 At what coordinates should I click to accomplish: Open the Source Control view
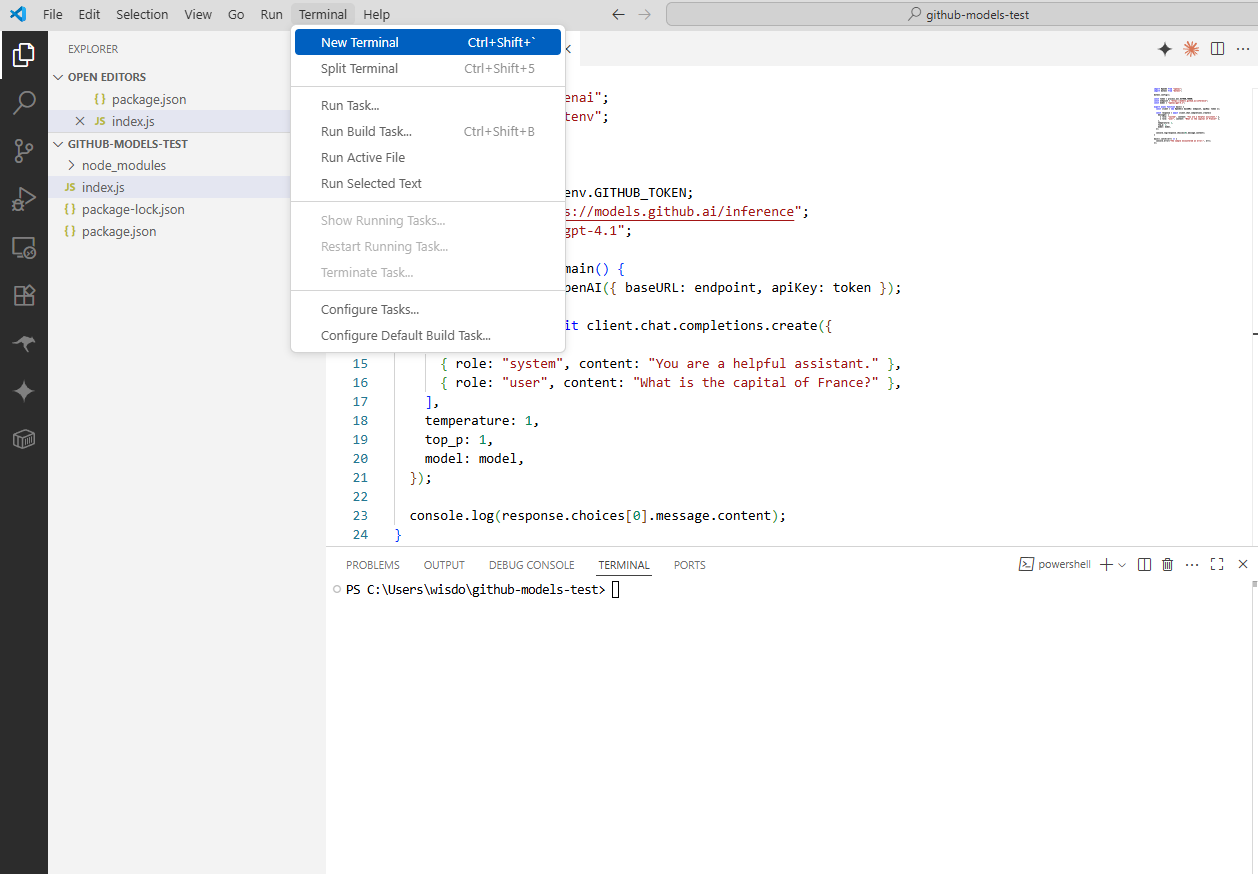[x=24, y=151]
